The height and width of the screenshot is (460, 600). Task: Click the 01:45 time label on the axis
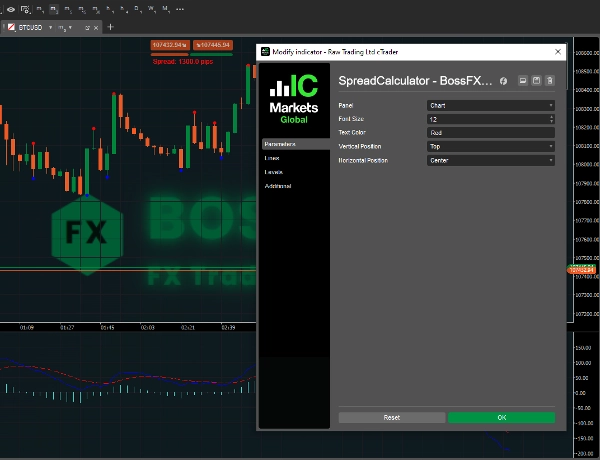click(108, 328)
